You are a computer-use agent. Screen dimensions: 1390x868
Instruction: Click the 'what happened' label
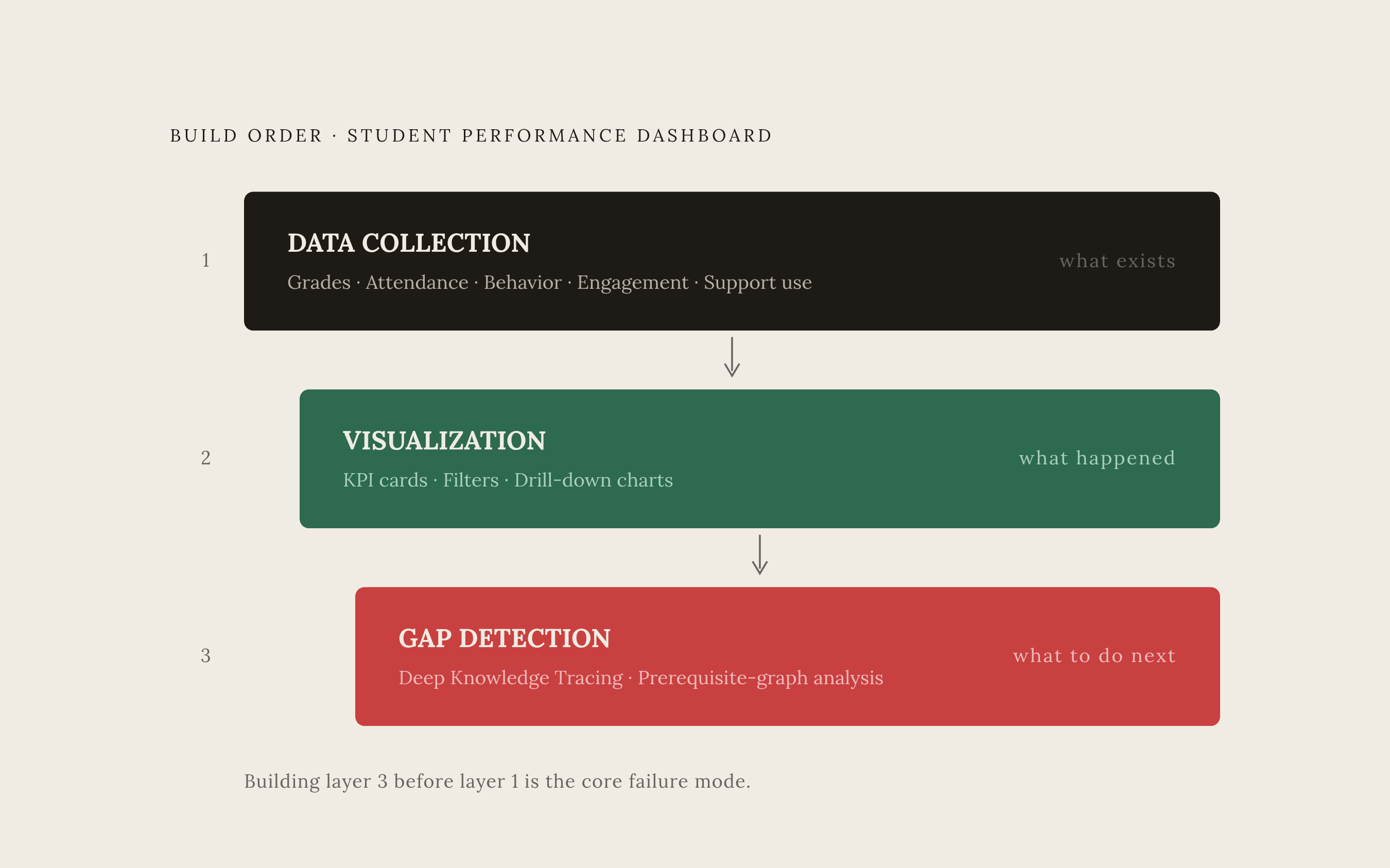pyautogui.click(x=1097, y=458)
